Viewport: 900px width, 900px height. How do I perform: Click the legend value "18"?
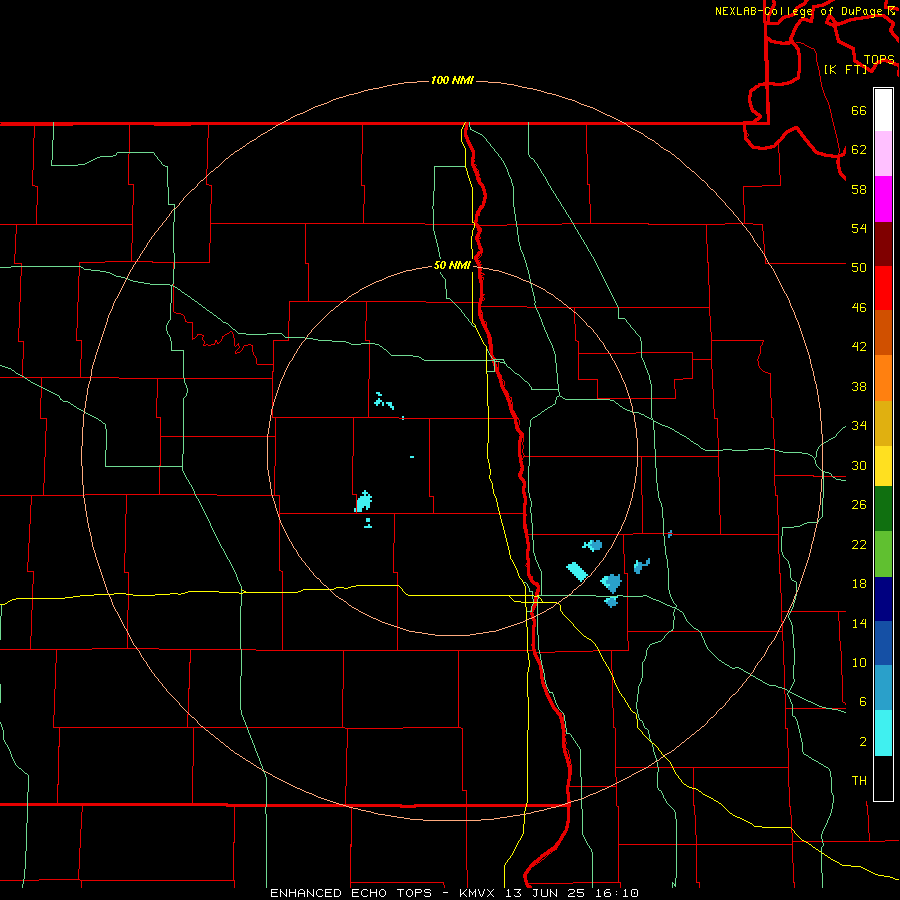pos(859,584)
